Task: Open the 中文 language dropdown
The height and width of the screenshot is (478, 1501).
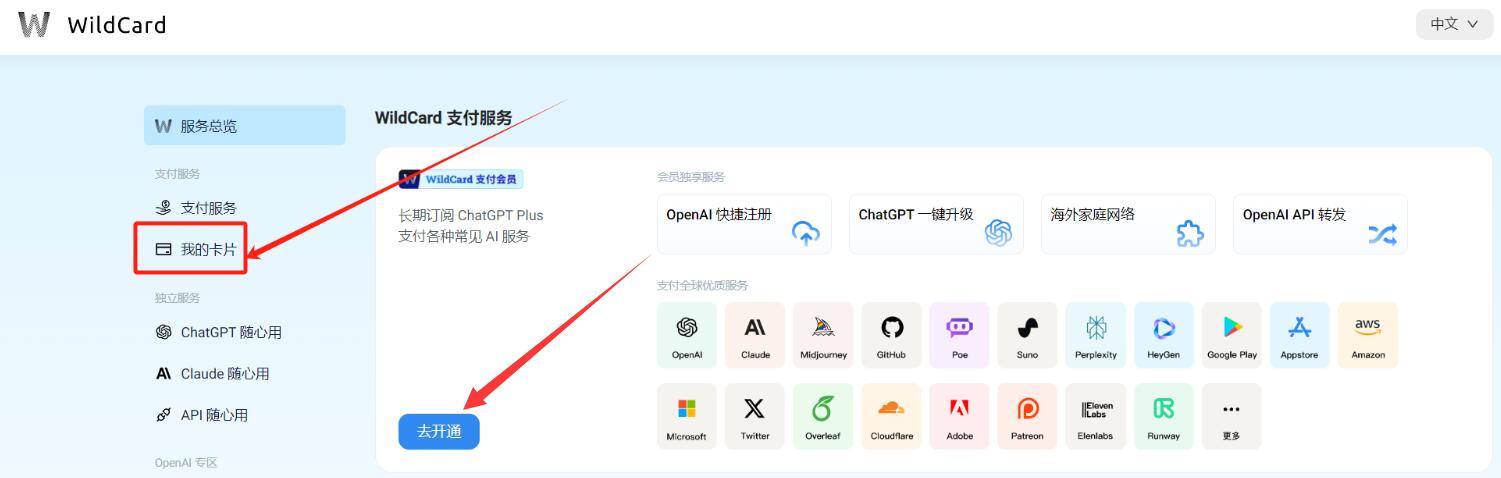Action: click(1453, 24)
